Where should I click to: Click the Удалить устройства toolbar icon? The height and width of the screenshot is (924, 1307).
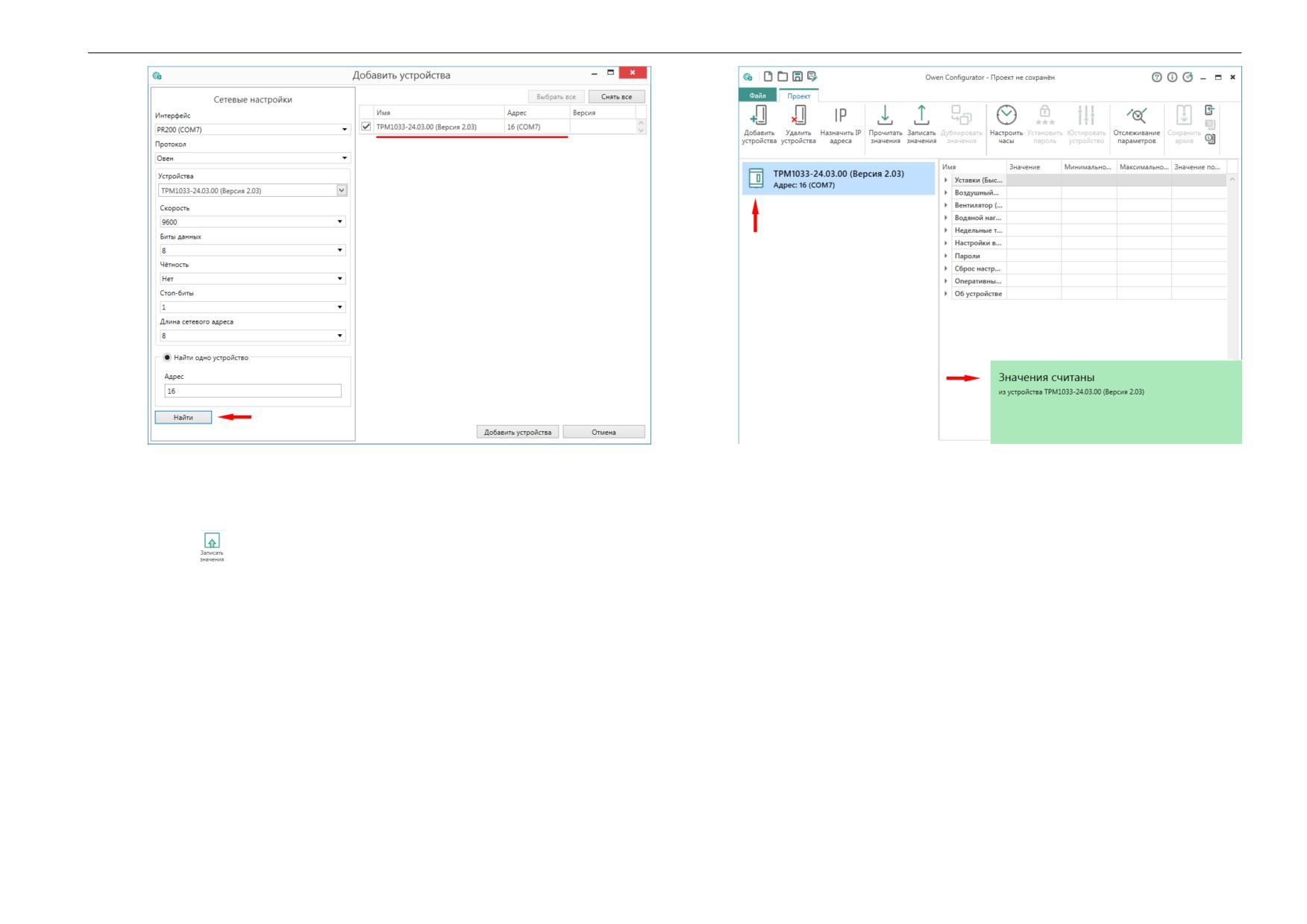[798, 124]
